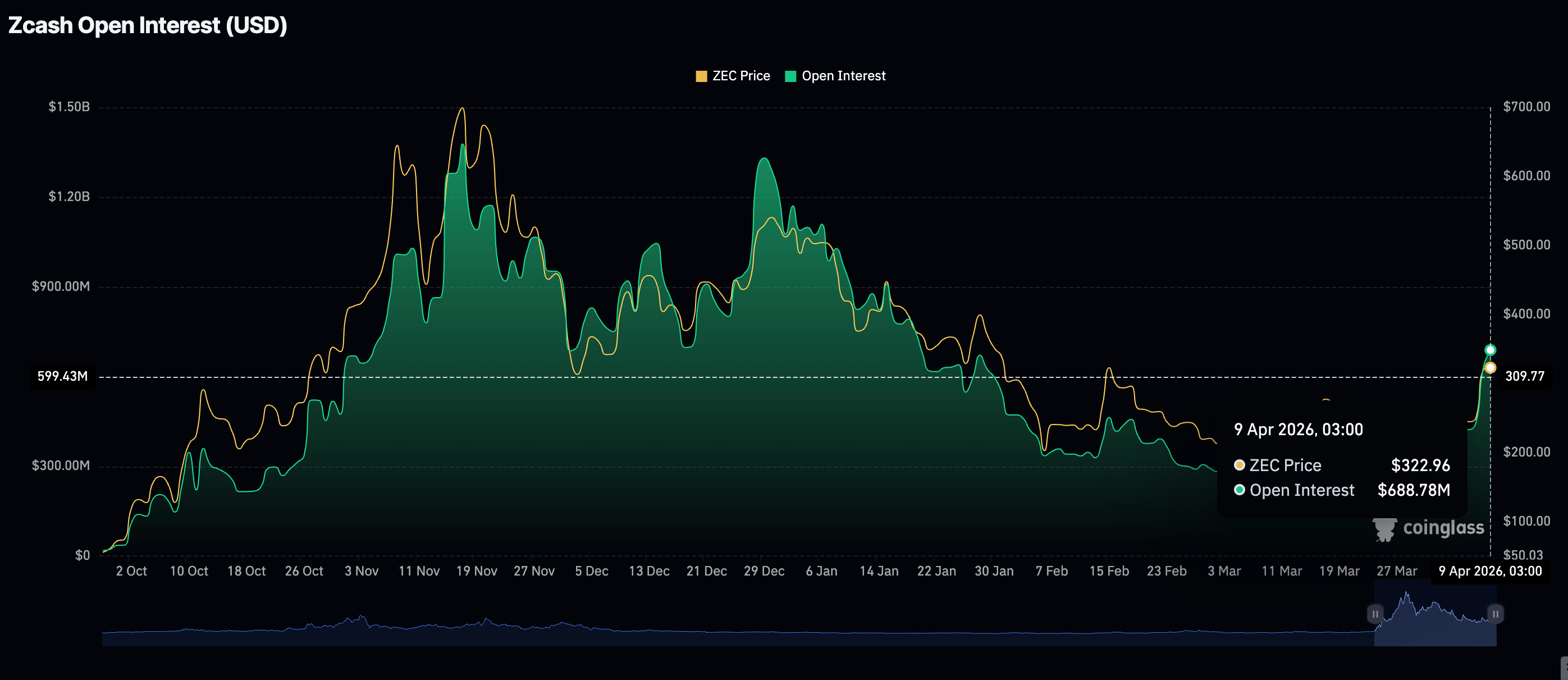
Task: Click the green Open Interest data point marker
Action: [1490, 349]
